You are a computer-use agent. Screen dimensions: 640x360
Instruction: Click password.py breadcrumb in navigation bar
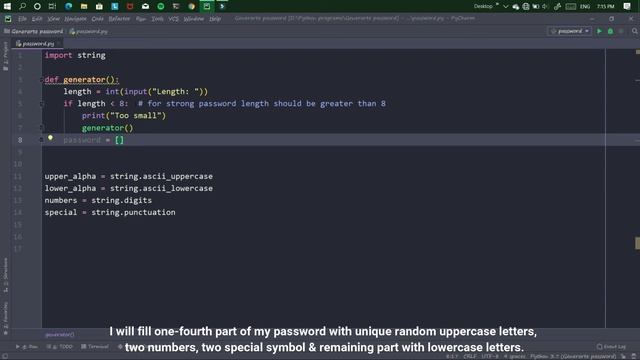tap(89, 31)
